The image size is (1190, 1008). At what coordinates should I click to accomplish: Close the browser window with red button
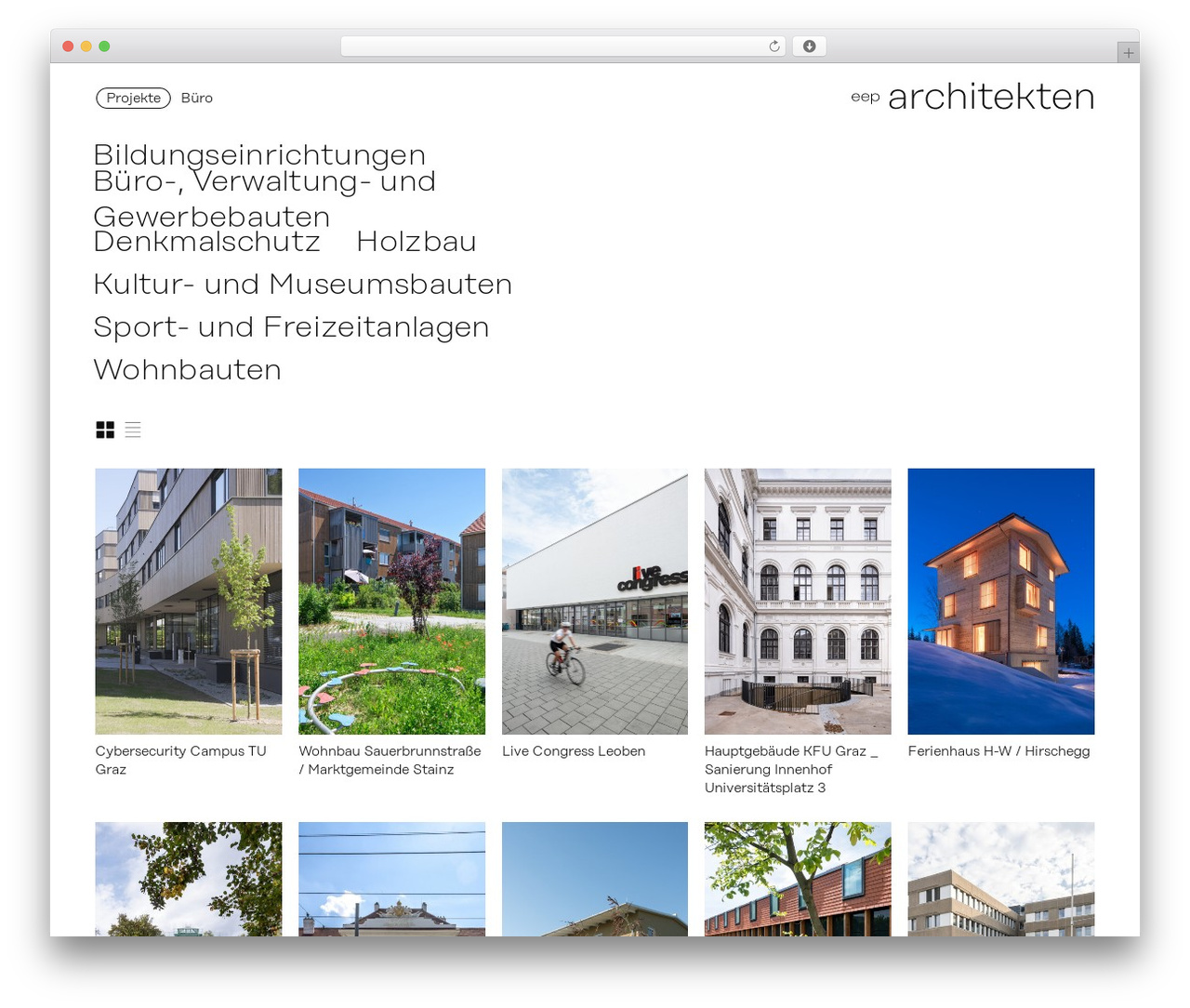click(68, 46)
